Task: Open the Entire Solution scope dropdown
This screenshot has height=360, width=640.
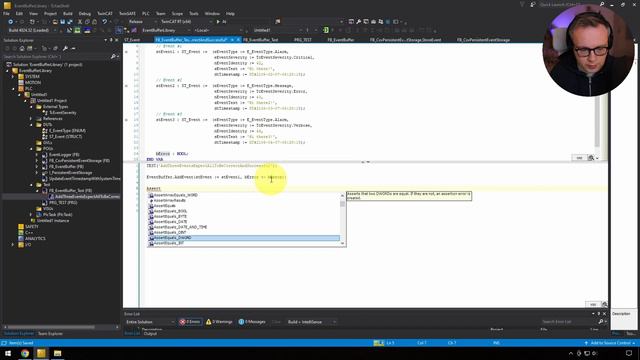Action: 150,322
